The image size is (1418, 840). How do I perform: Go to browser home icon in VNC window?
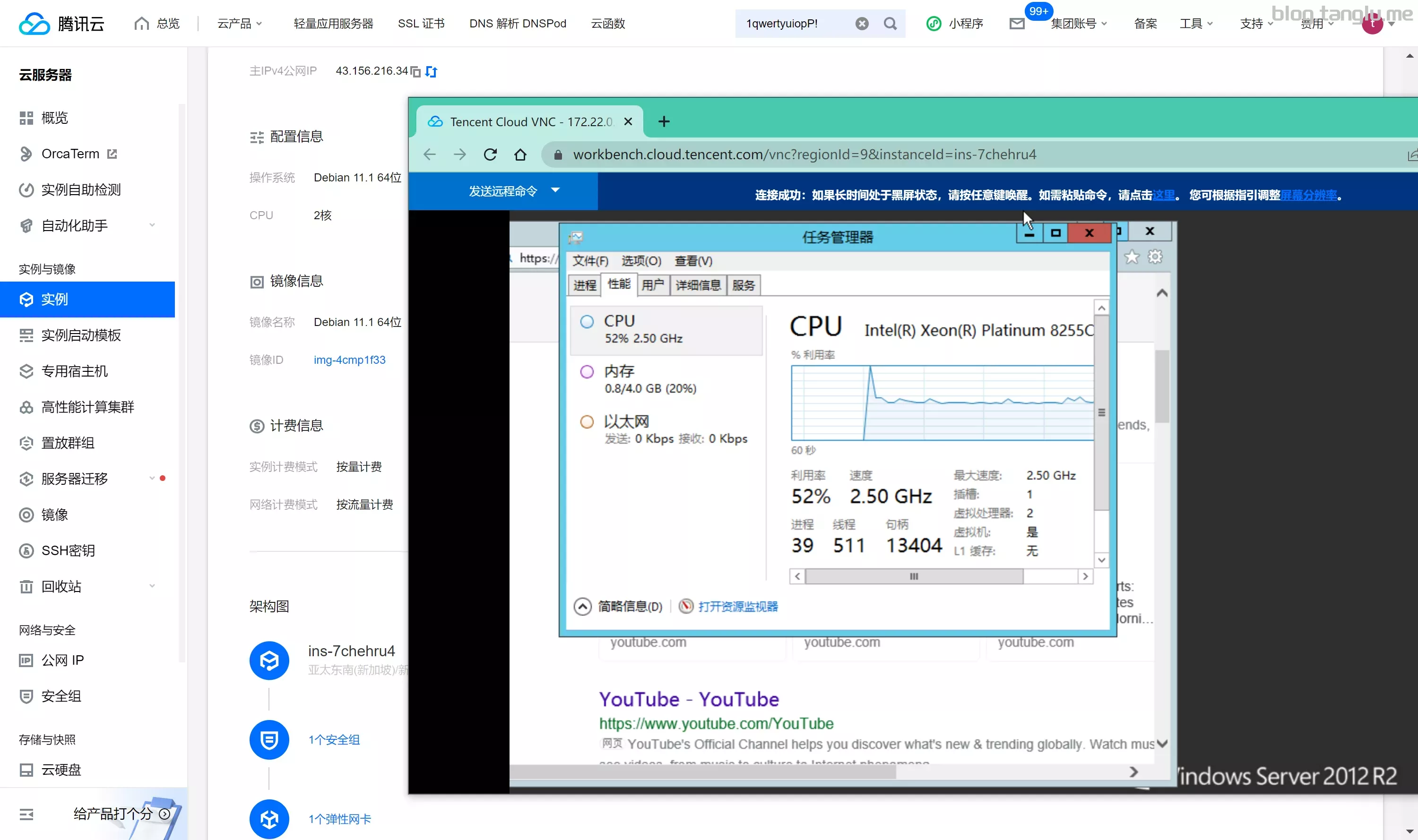(x=520, y=154)
